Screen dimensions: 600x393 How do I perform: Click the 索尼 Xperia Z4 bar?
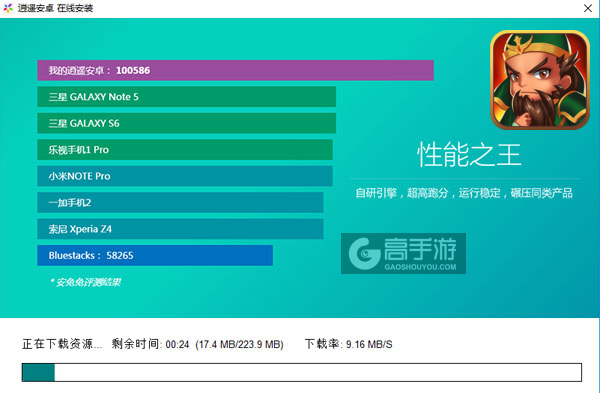180,229
